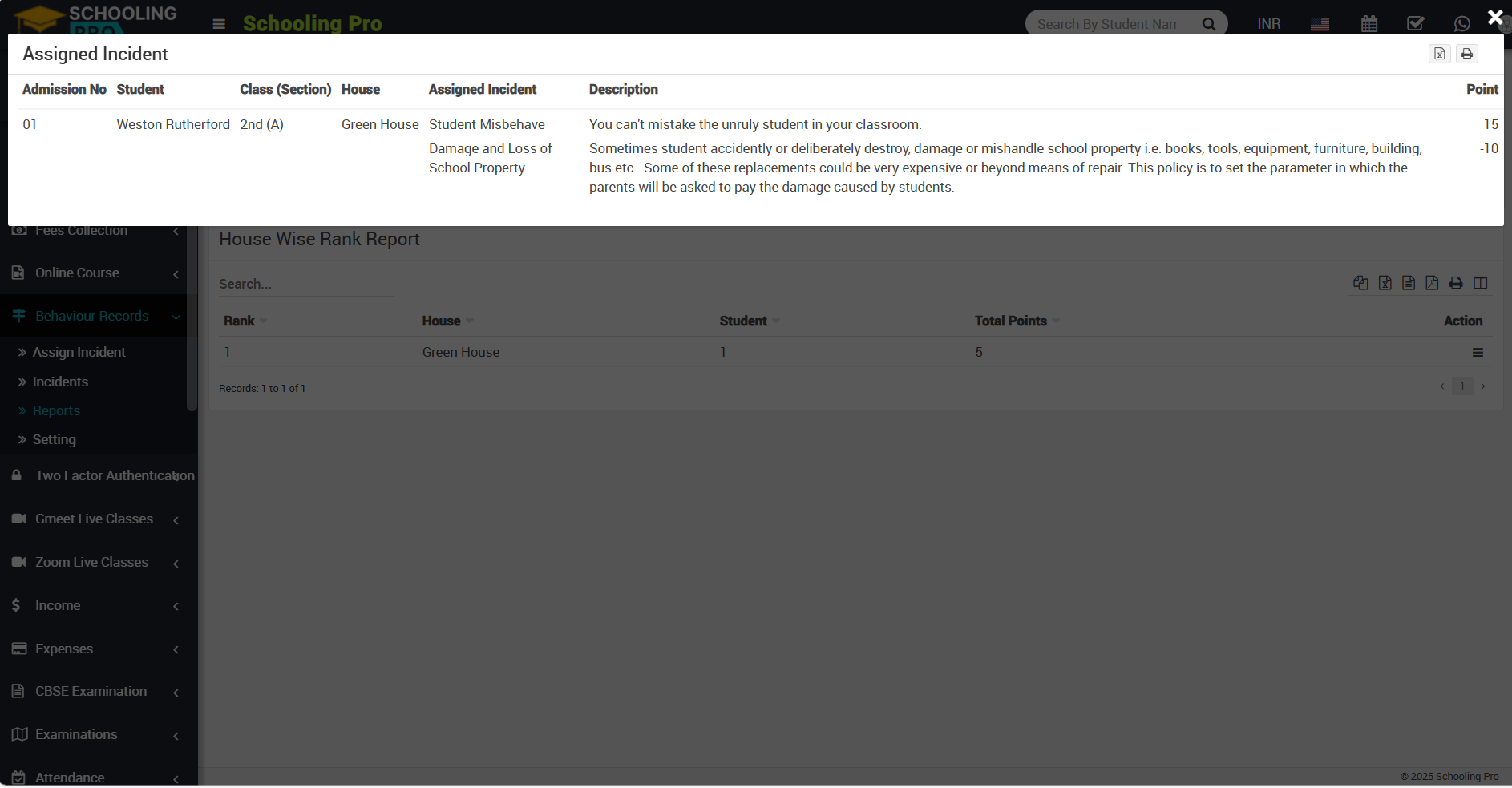Image resolution: width=1512 pixels, height=788 pixels.
Task: Click the Income dollar icon
Action: [16, 606]
